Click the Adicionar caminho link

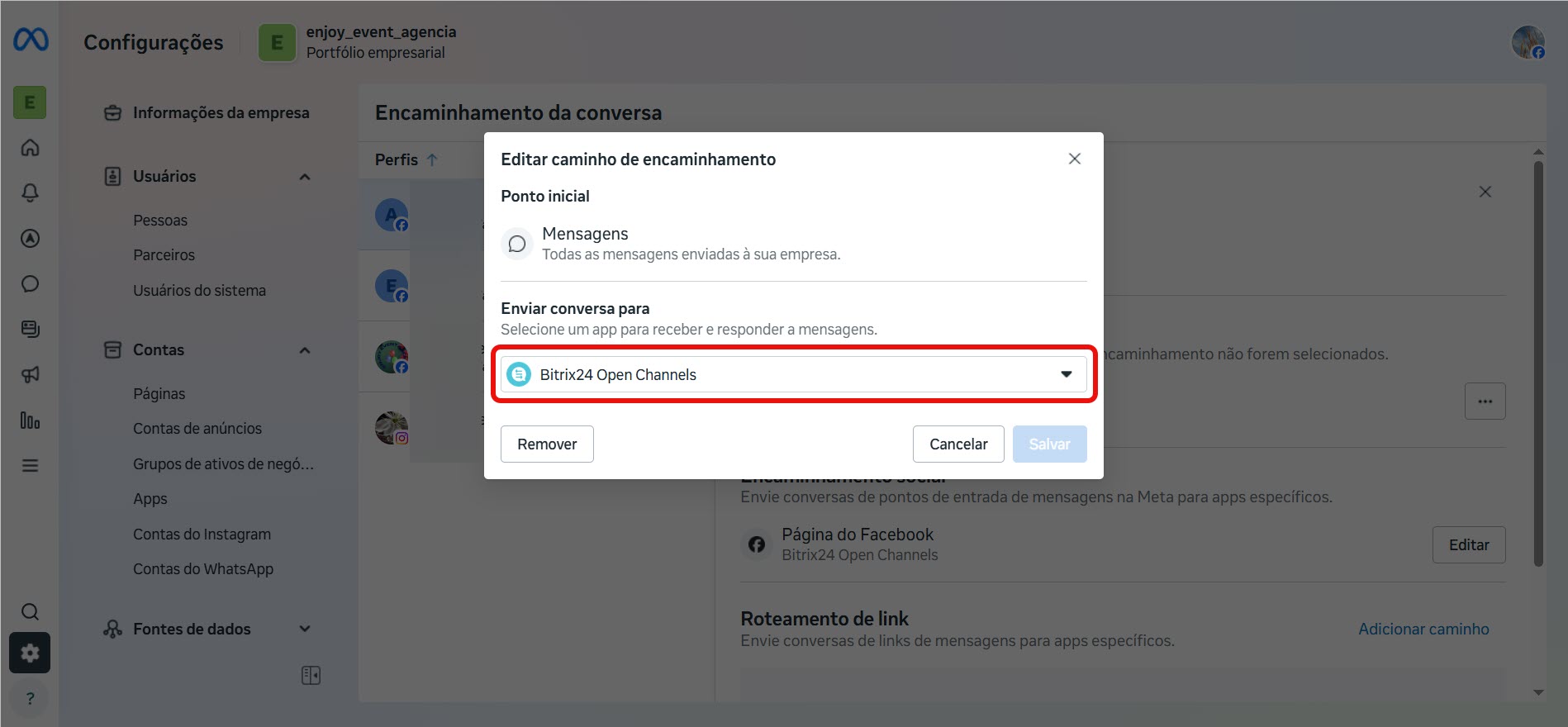point(1423,629)
